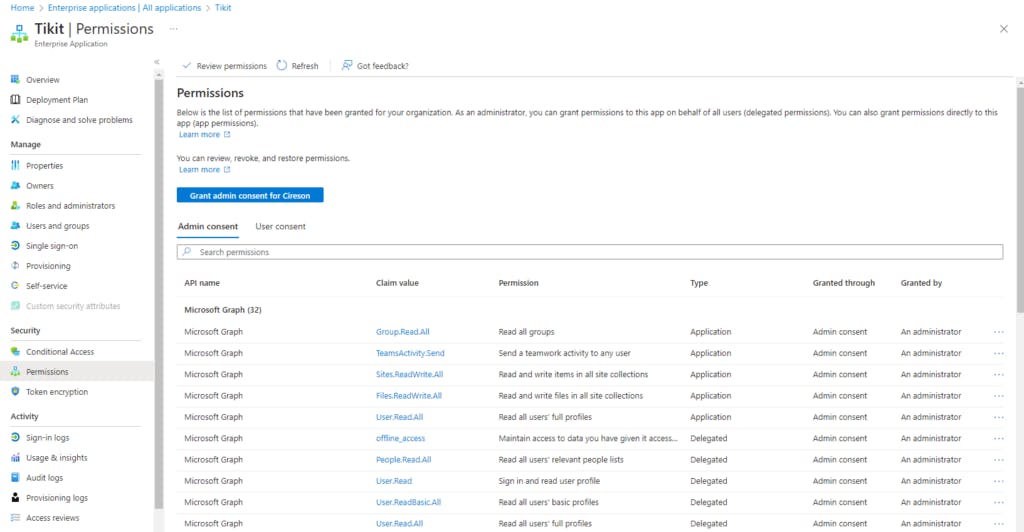Select the Admin consent tab
Screen dimensions: 1024x532
[208, 227]
